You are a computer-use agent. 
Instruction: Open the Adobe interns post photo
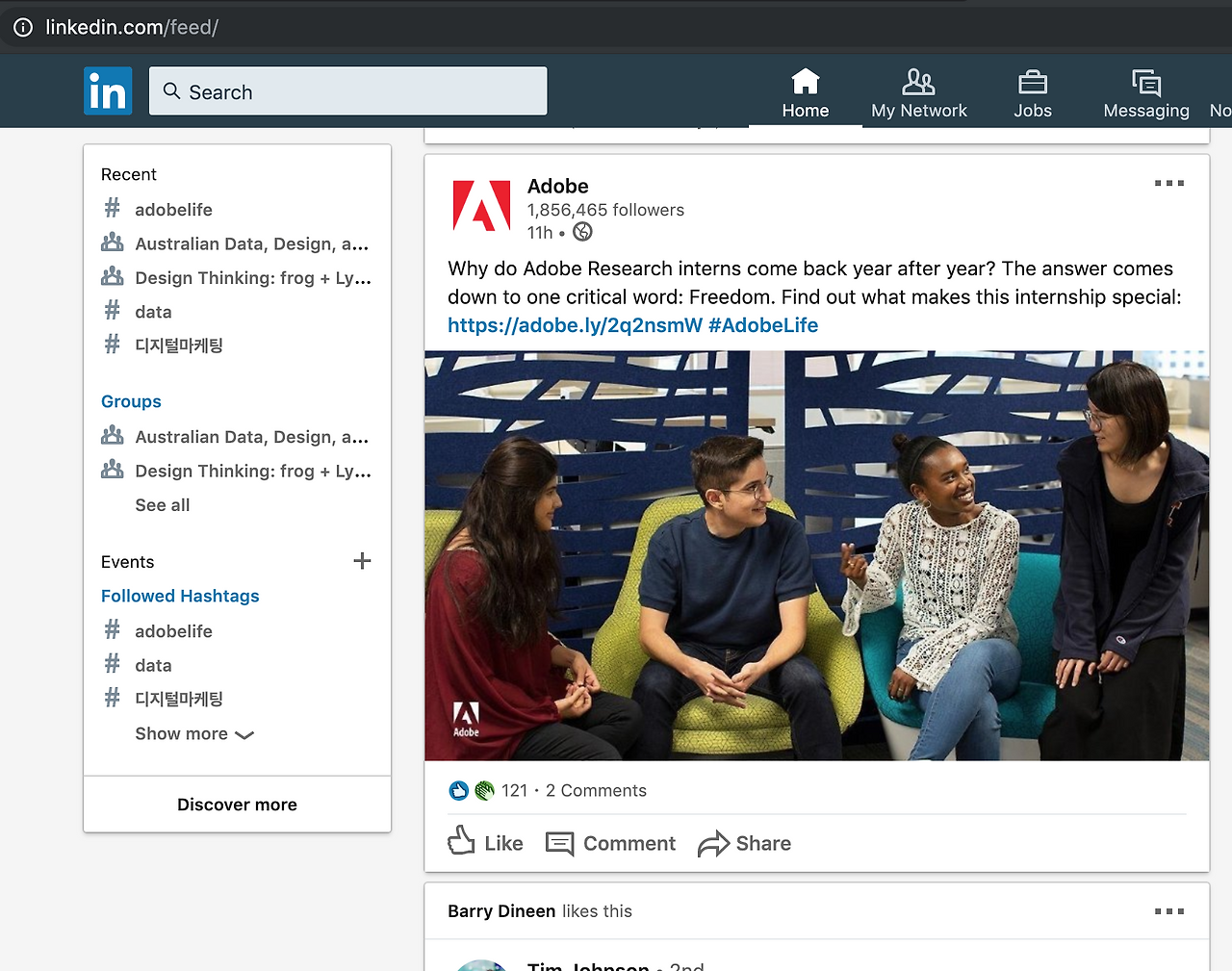click(x=817, y=556)
